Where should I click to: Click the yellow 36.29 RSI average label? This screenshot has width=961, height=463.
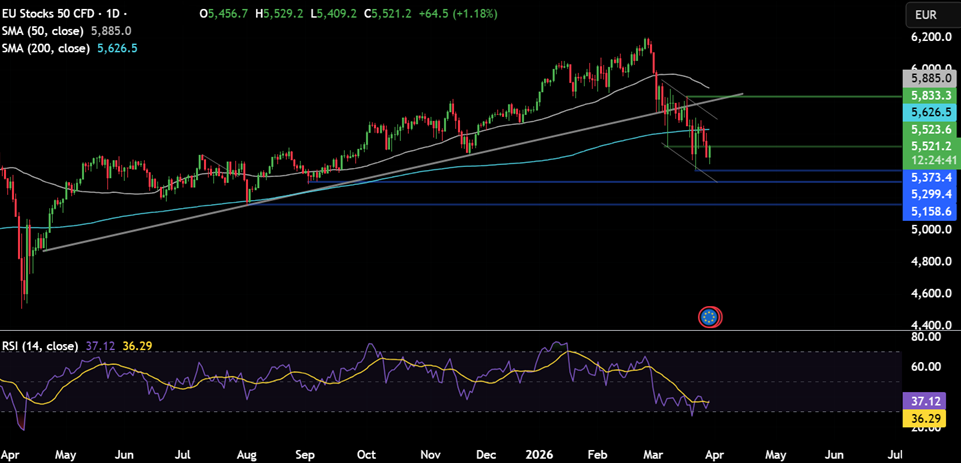point(929,416)
